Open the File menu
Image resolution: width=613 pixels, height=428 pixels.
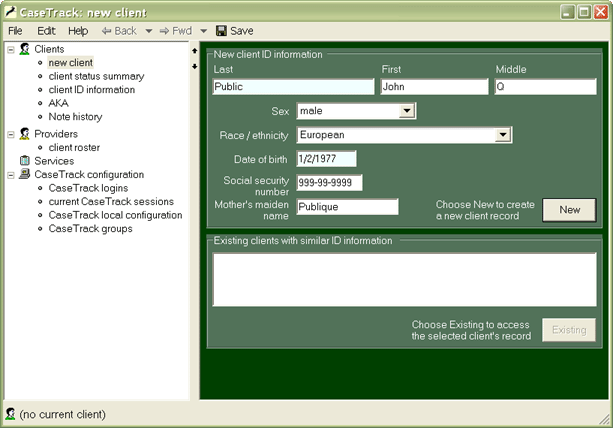click(15, 31)
